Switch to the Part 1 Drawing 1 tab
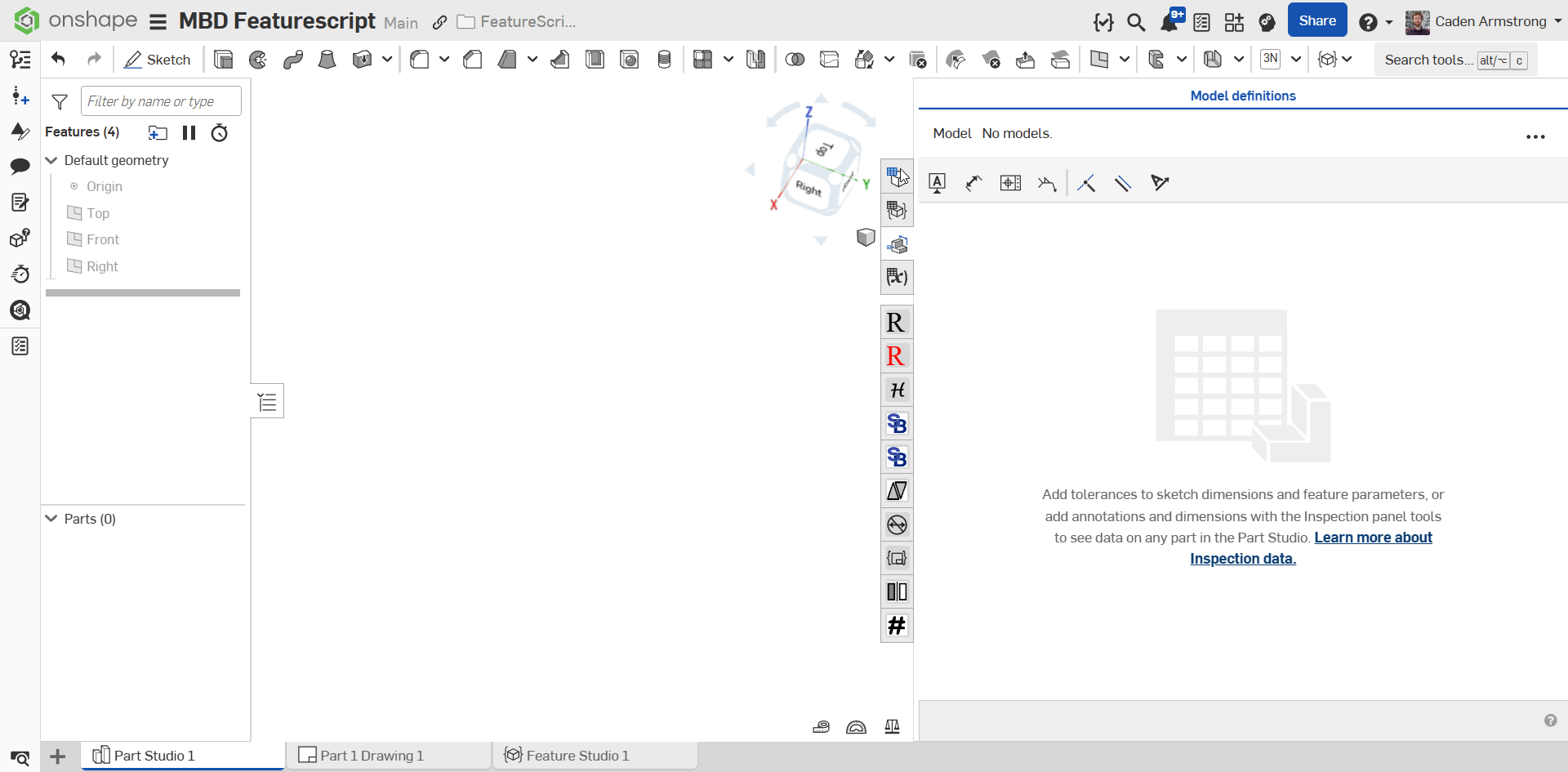 tap(389, 756)
